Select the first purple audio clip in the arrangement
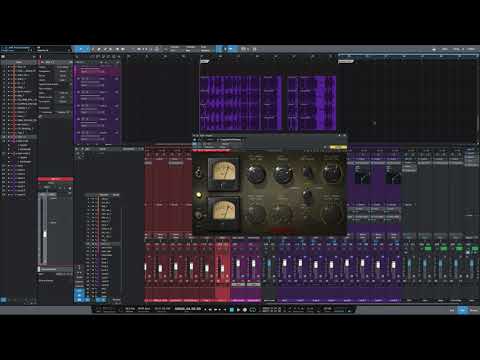This screenshot has height=360, width=480. tap(241, 103)
